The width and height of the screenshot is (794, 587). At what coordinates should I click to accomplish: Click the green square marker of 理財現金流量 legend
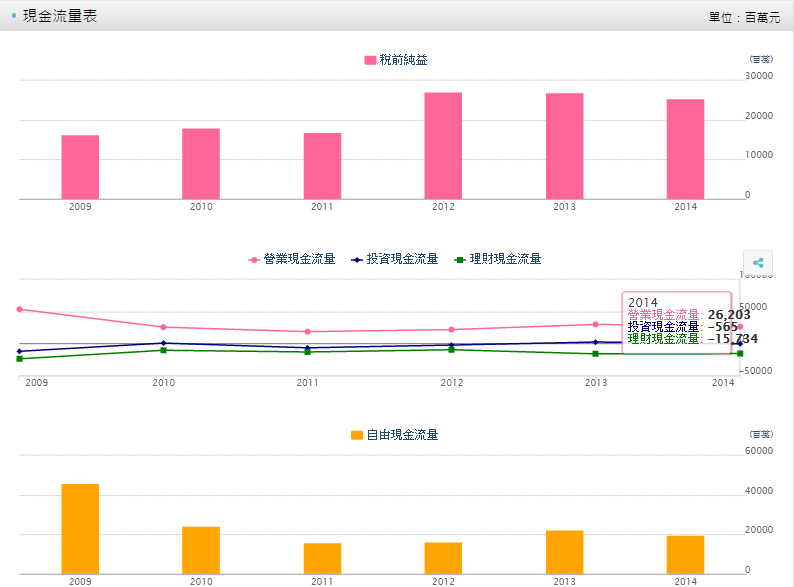point(460,259)
